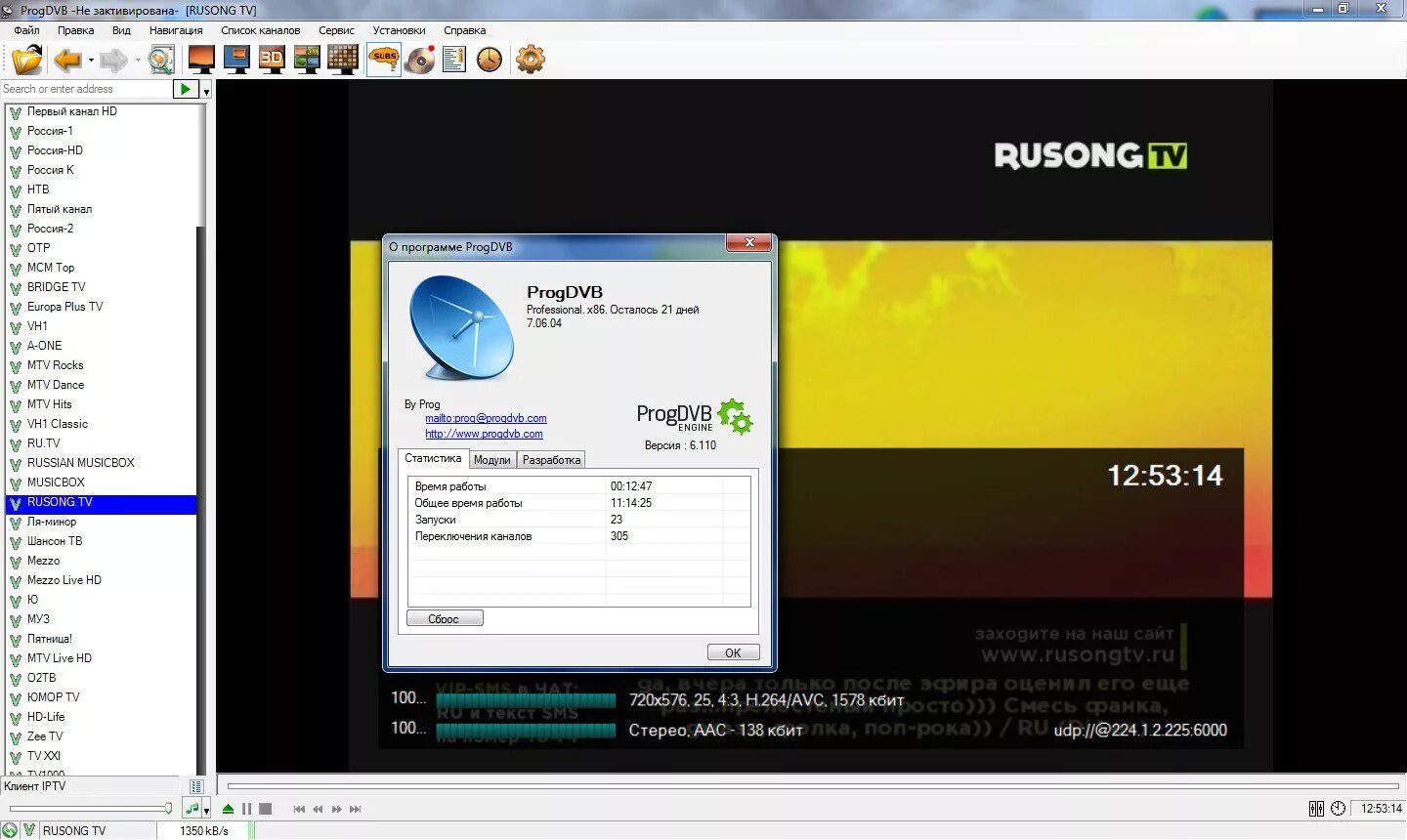Switch to the Разработка tab
The image size is (1407, 840).
[552, 460]
